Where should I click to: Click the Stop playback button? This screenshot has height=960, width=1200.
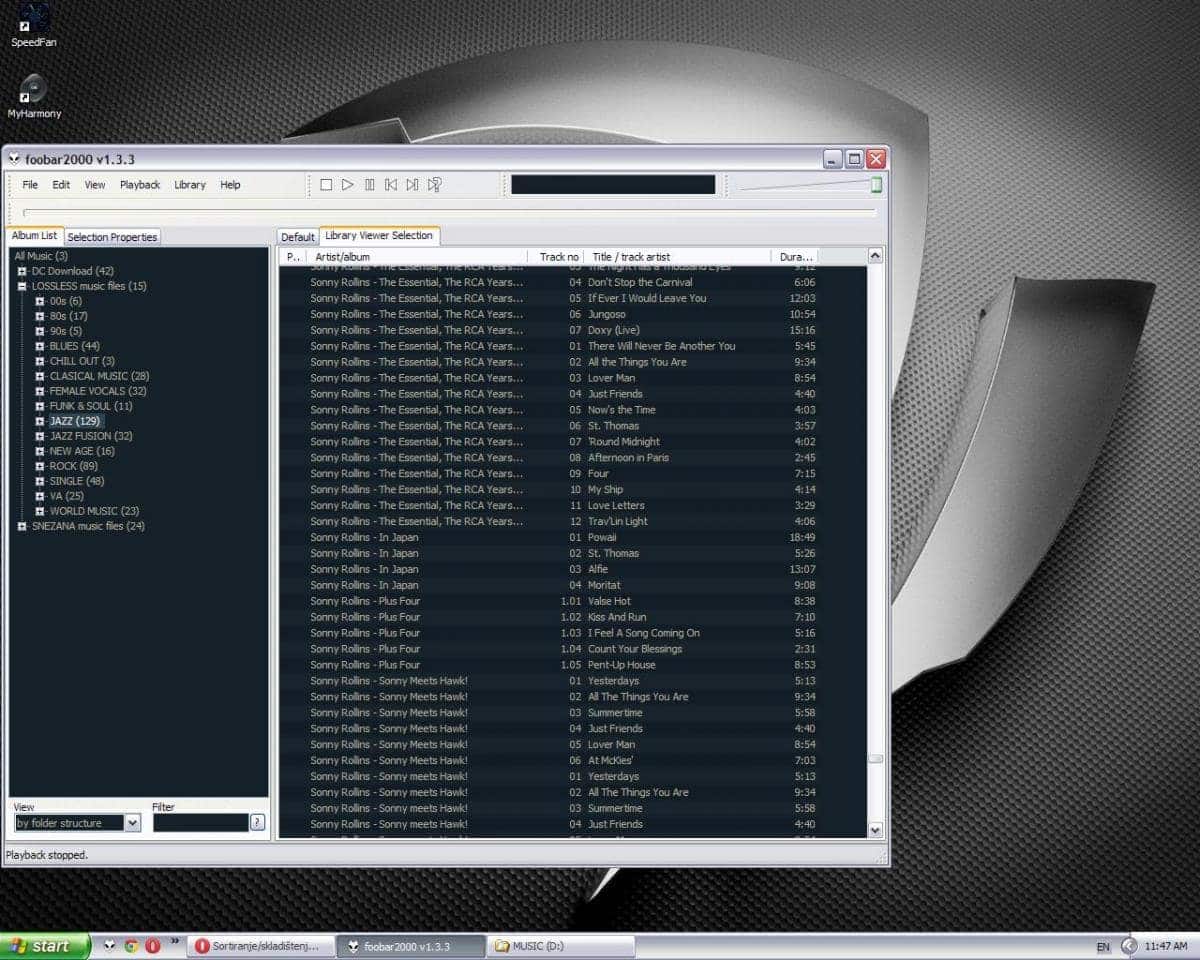point(326,185)
